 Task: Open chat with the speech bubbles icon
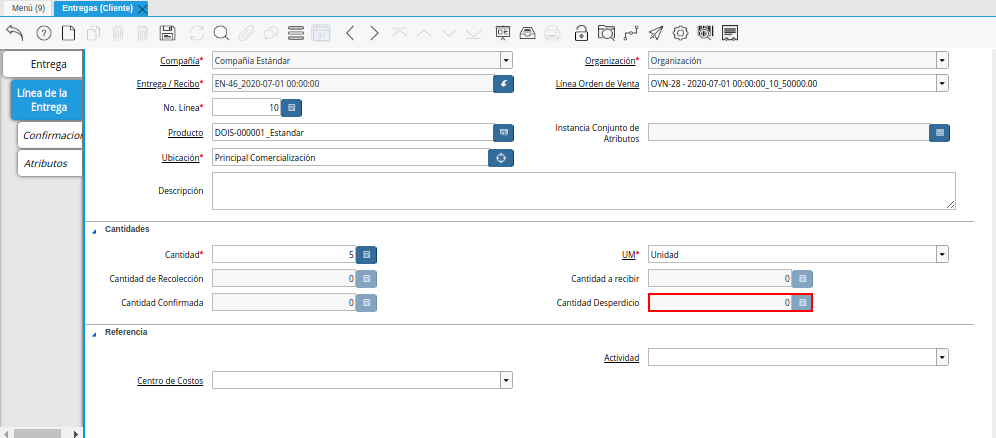pos(271,33)
